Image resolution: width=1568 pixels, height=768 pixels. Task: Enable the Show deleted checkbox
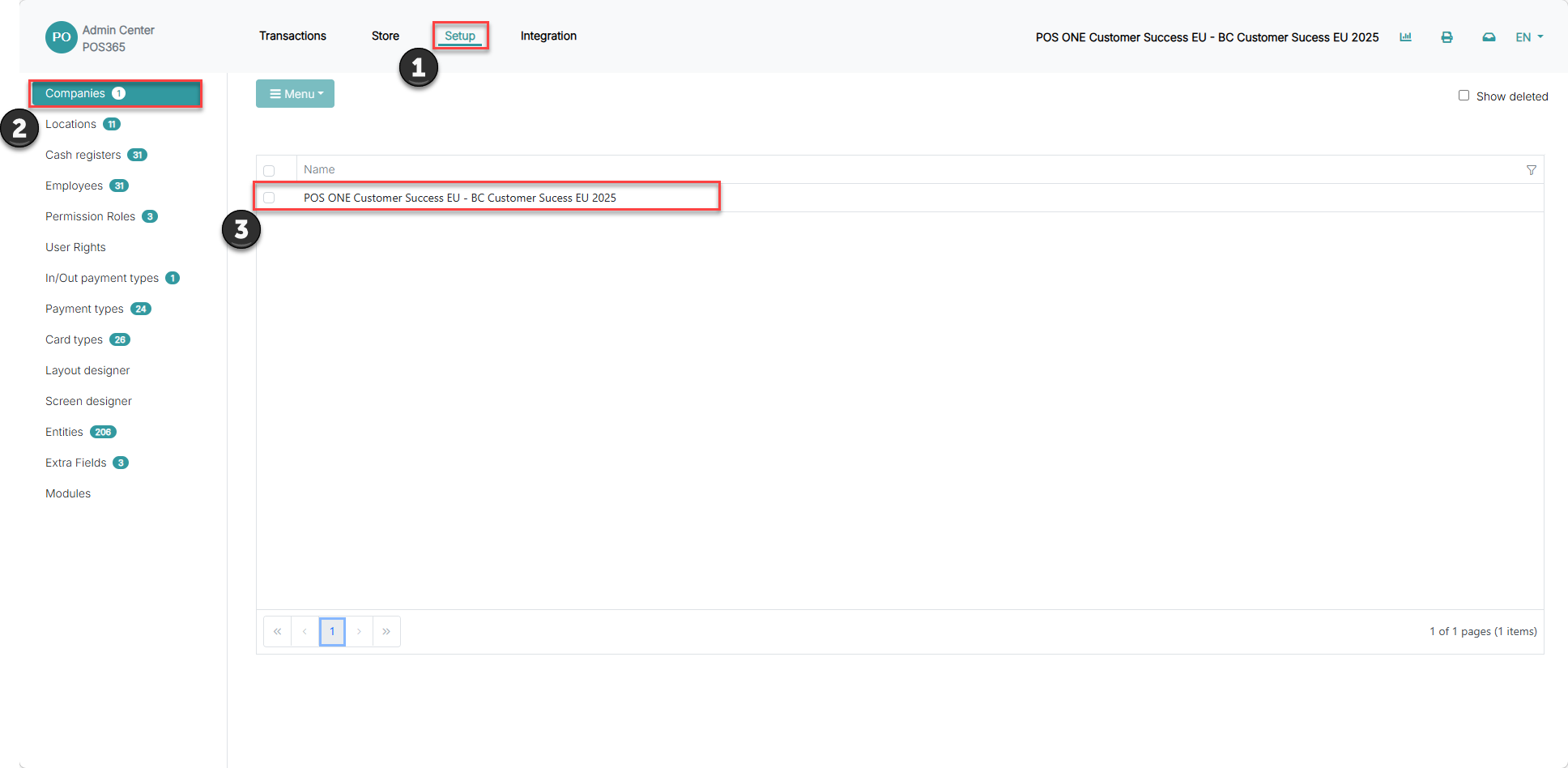(x=1464, y=96)
